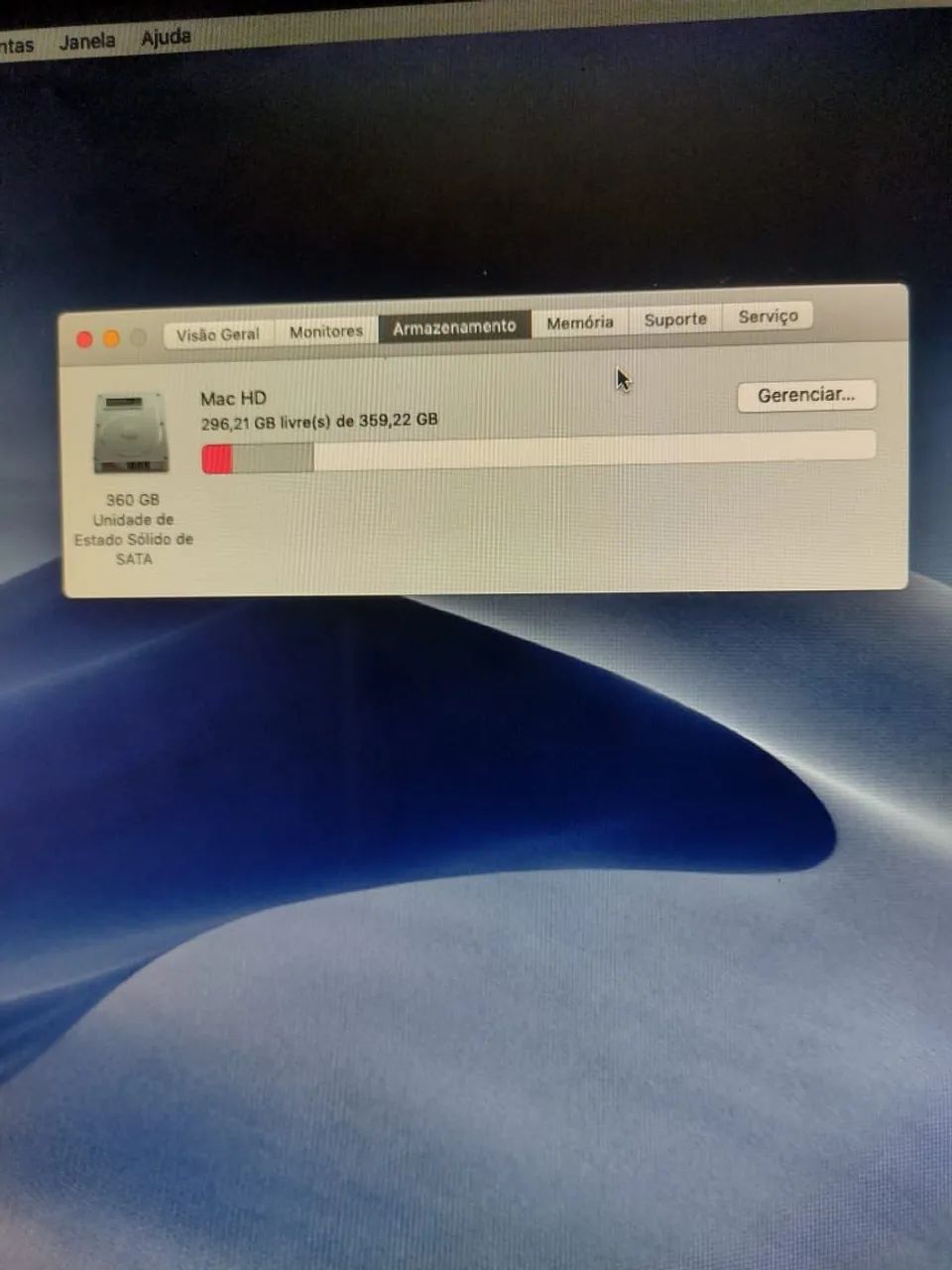The height and width of the screenshot is (1270, 952).
Task: Click the 360 GB capacity label
Action: point(133,500)
